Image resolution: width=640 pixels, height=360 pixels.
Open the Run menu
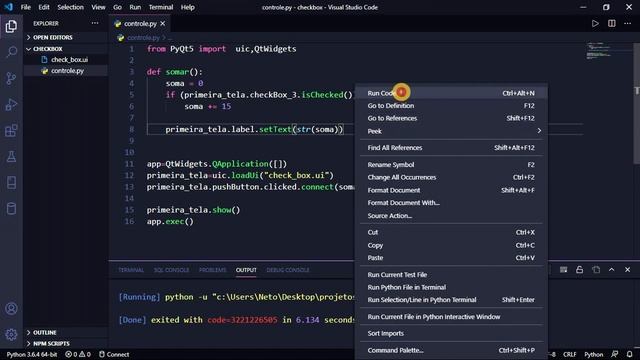pos(135,7)
